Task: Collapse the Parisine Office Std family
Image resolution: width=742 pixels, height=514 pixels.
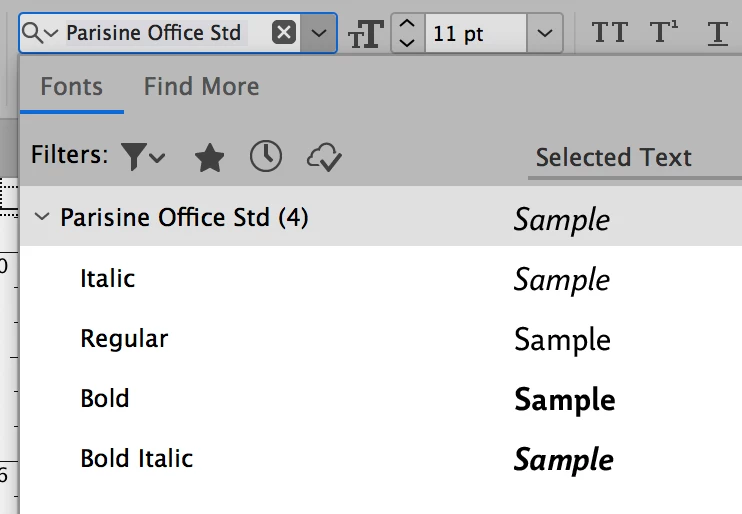Action: [42, 217]
